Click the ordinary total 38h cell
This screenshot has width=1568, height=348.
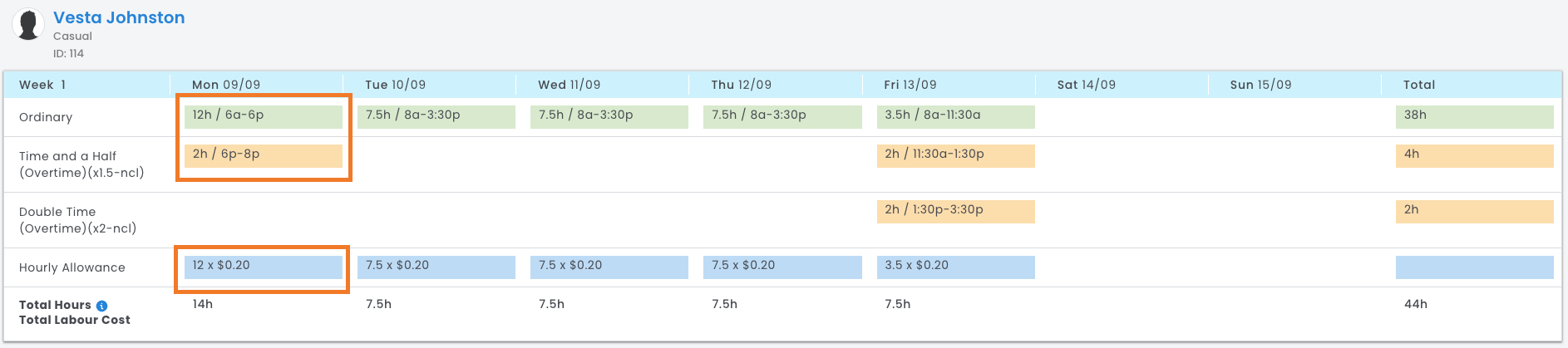tap(1474, 116)
